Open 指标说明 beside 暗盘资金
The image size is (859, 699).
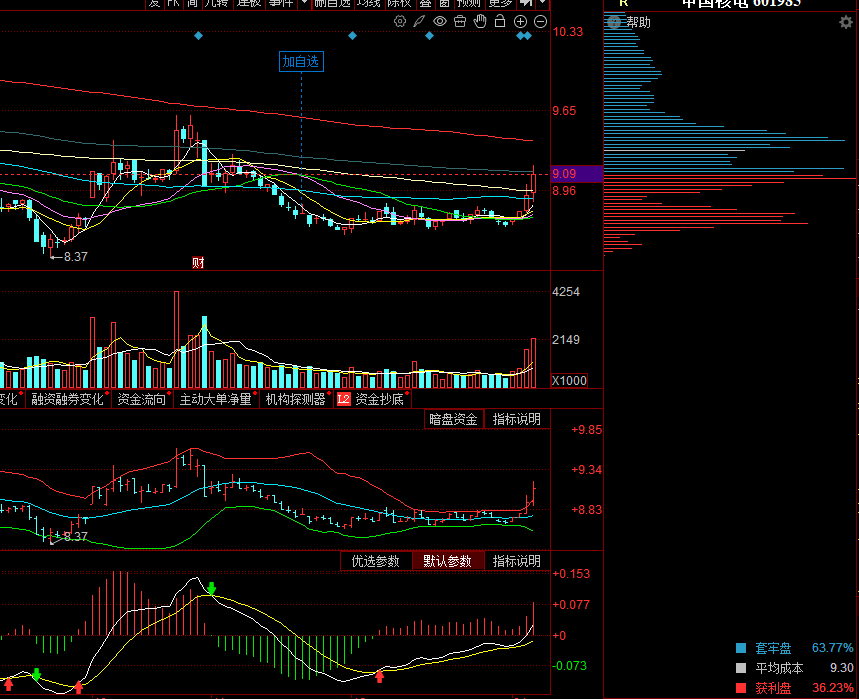click(517, 419)
